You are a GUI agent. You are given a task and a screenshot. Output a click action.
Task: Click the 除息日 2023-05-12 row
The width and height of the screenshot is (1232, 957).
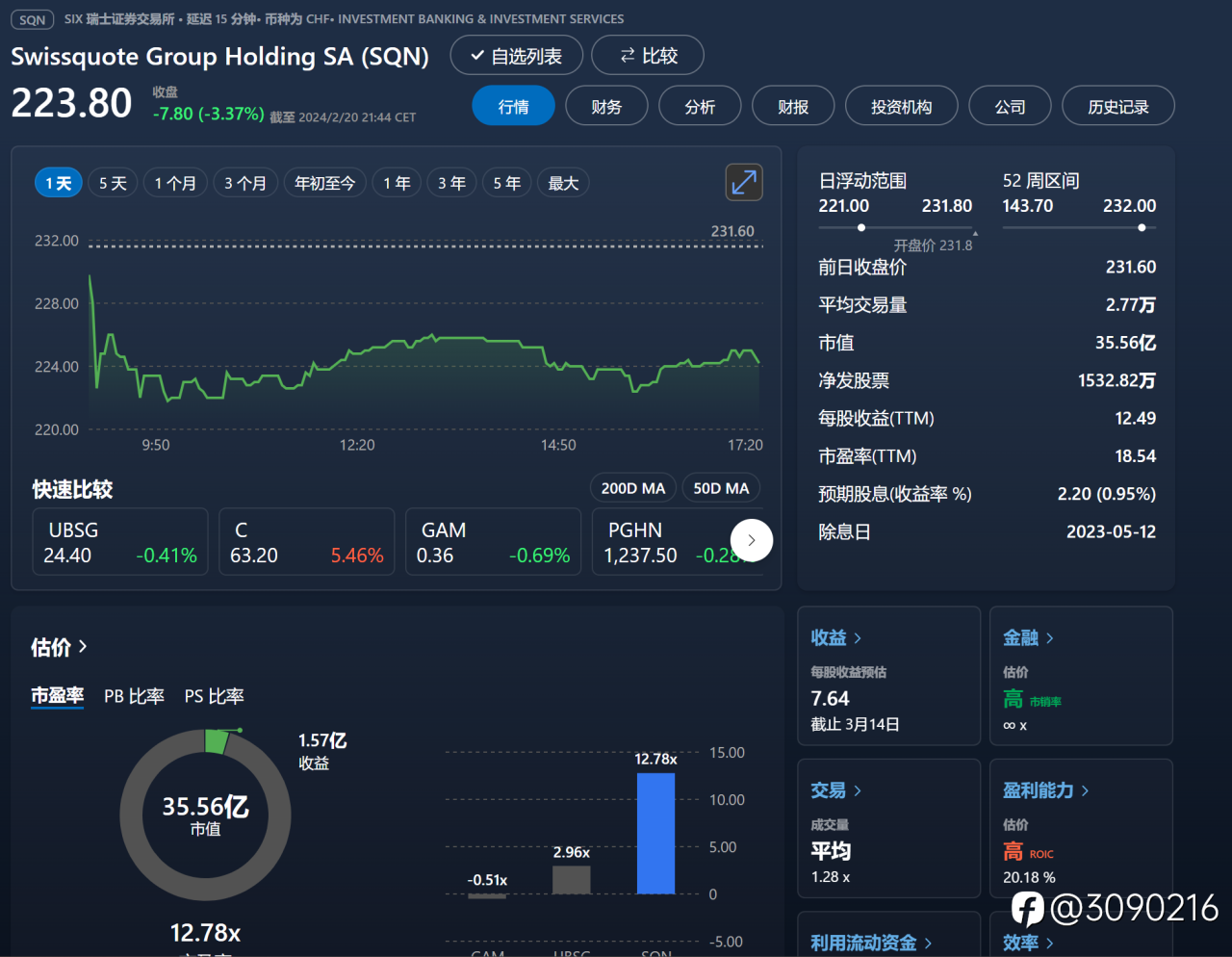(x=988, y=531)
